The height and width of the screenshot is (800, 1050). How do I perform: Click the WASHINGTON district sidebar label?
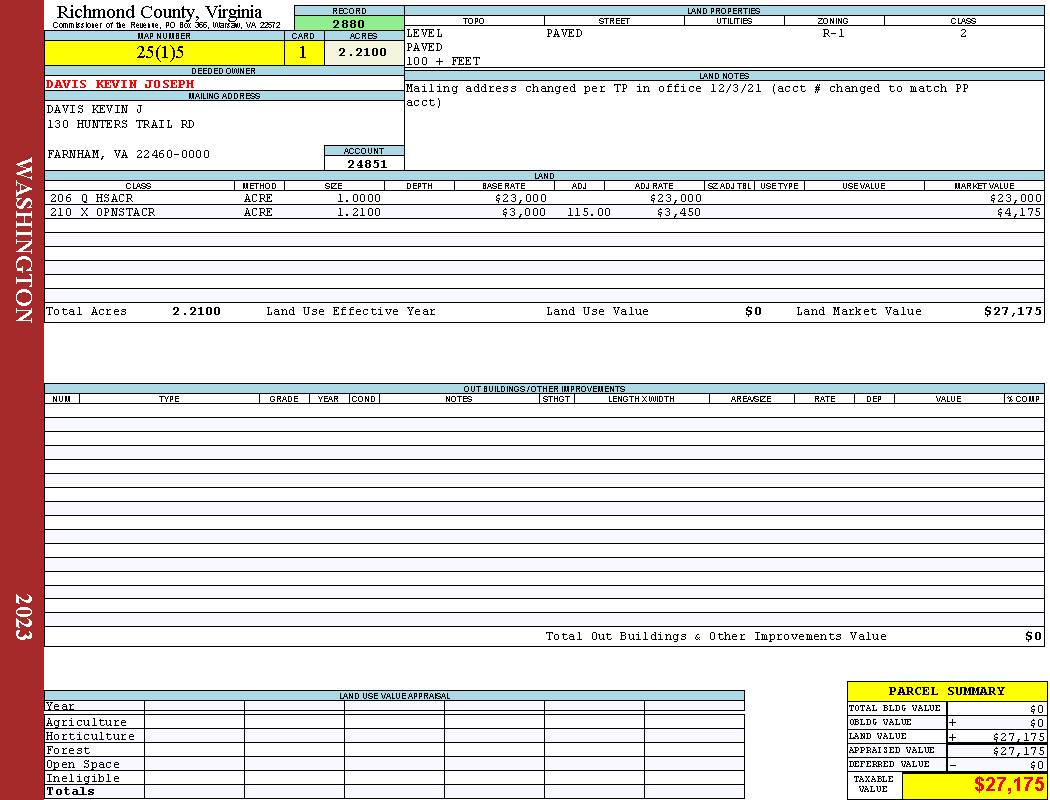click(23, 240)
